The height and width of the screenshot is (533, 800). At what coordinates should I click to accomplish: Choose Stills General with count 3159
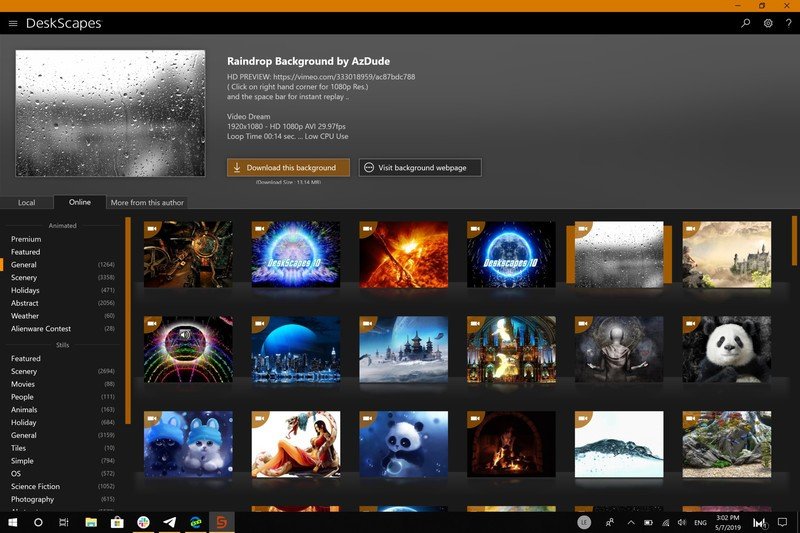(62, 435)
